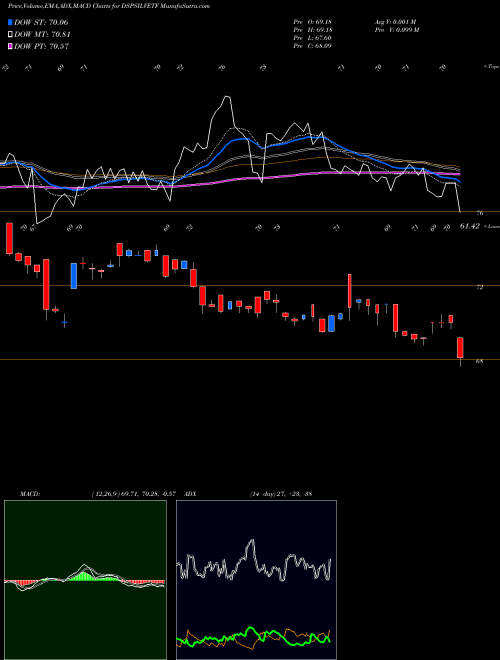This screenshot has width=500, height=660.
Task: Click the 'Pre L: 67.60' value
Action: 313,38
